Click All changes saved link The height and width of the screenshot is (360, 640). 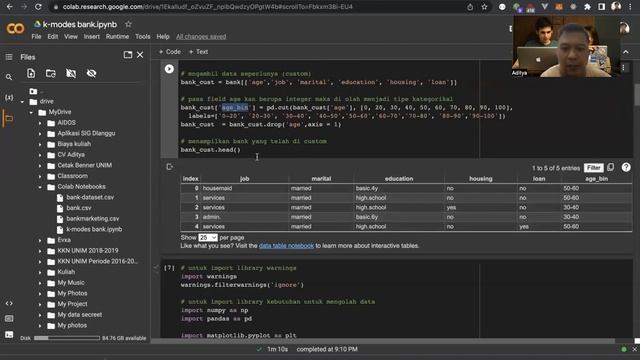[201, 37]
